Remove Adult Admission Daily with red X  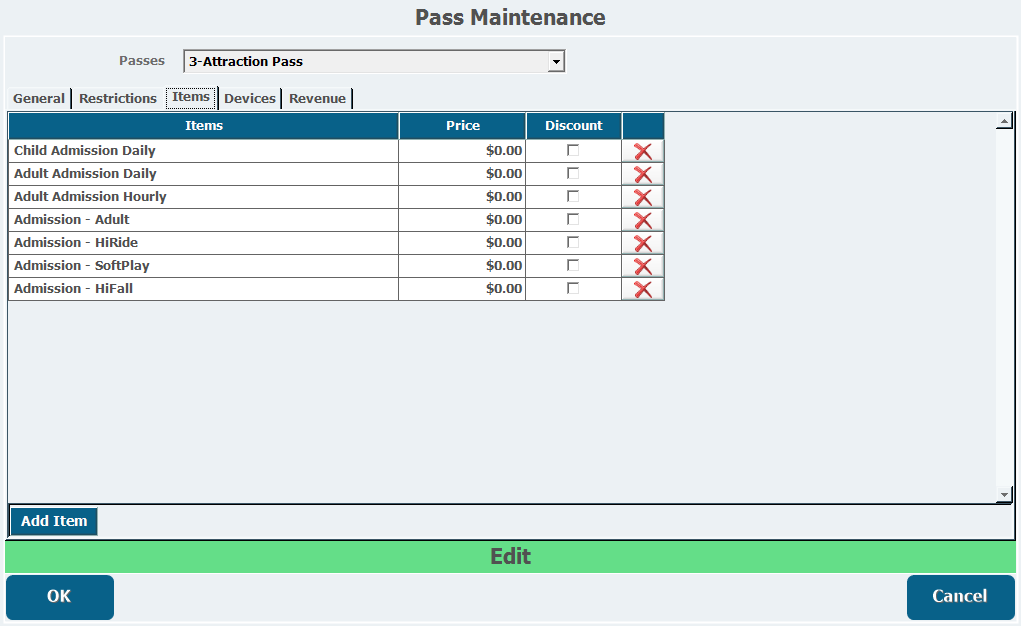point(643,174)
